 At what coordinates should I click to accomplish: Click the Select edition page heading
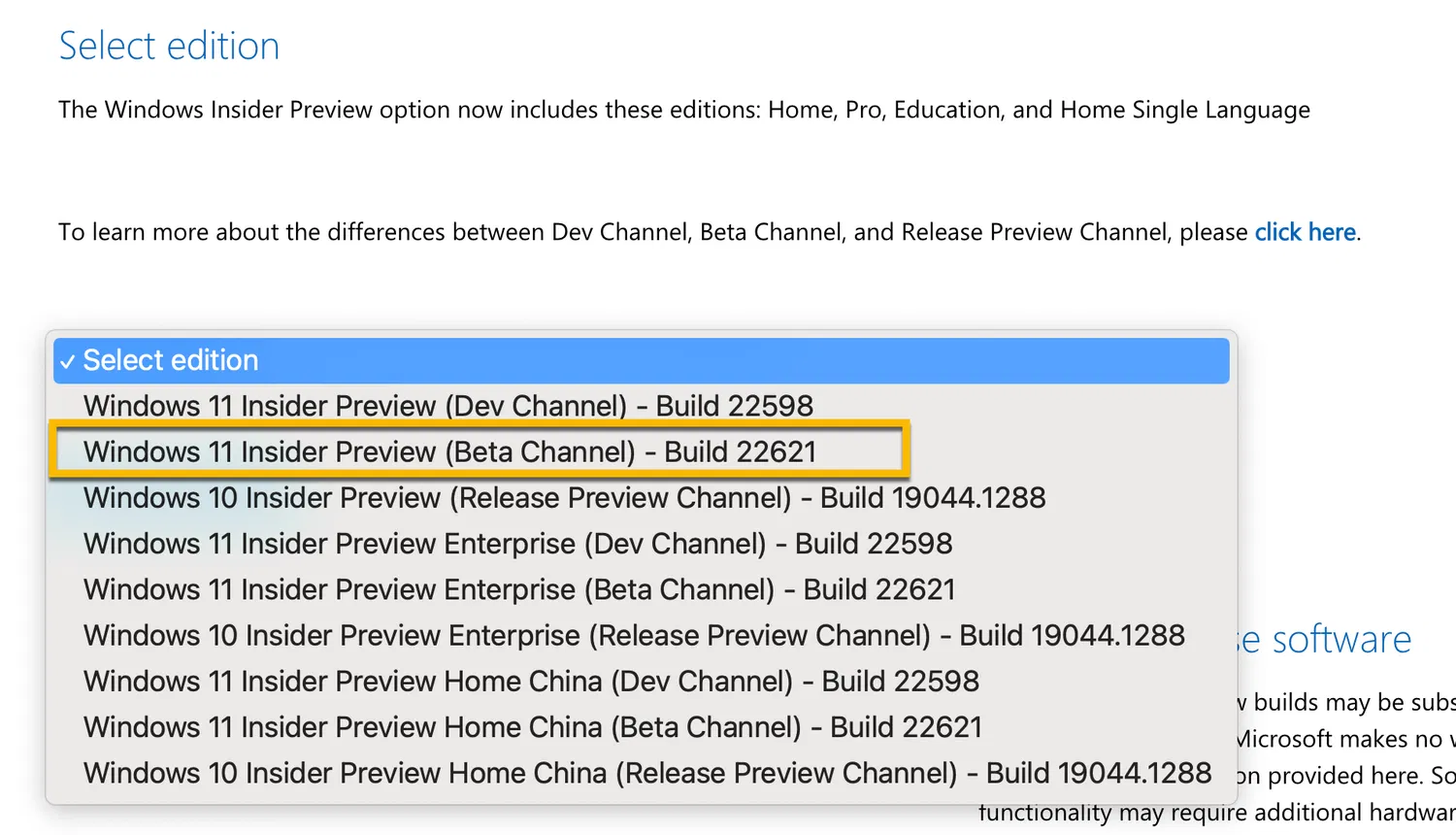[x=169, y=45]
